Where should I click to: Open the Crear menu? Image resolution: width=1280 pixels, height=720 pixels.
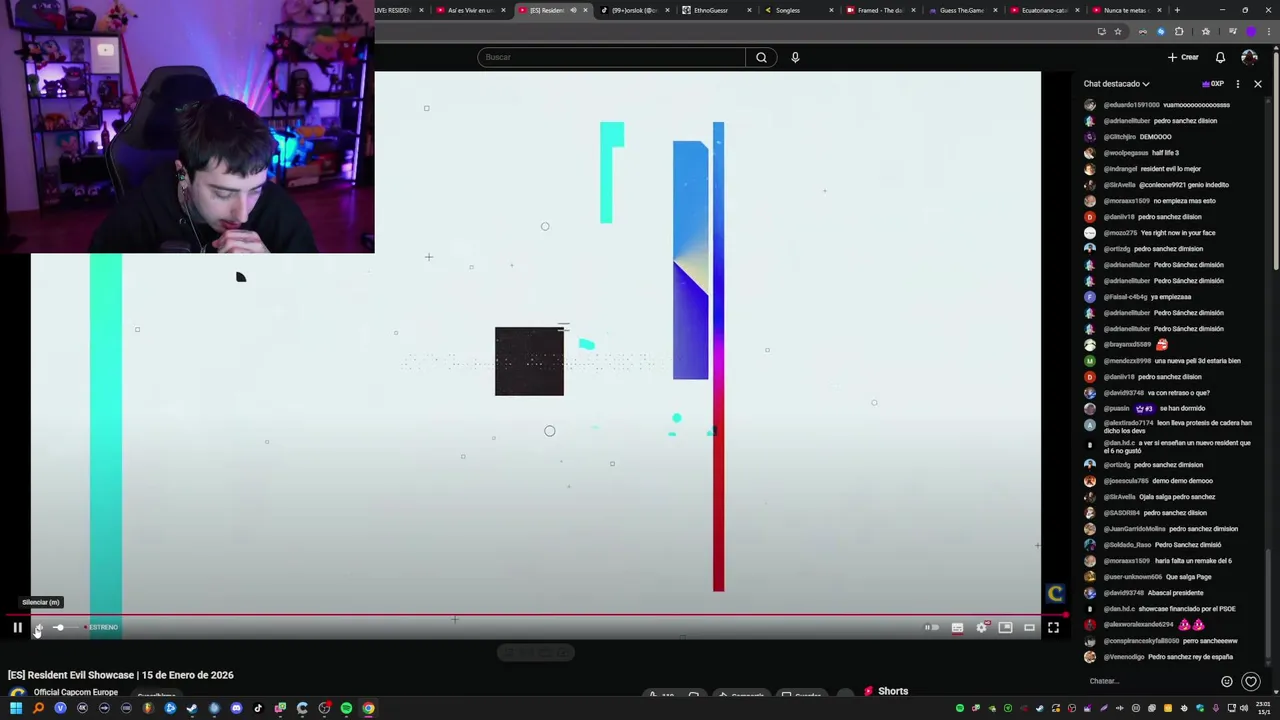point(1183,57)
